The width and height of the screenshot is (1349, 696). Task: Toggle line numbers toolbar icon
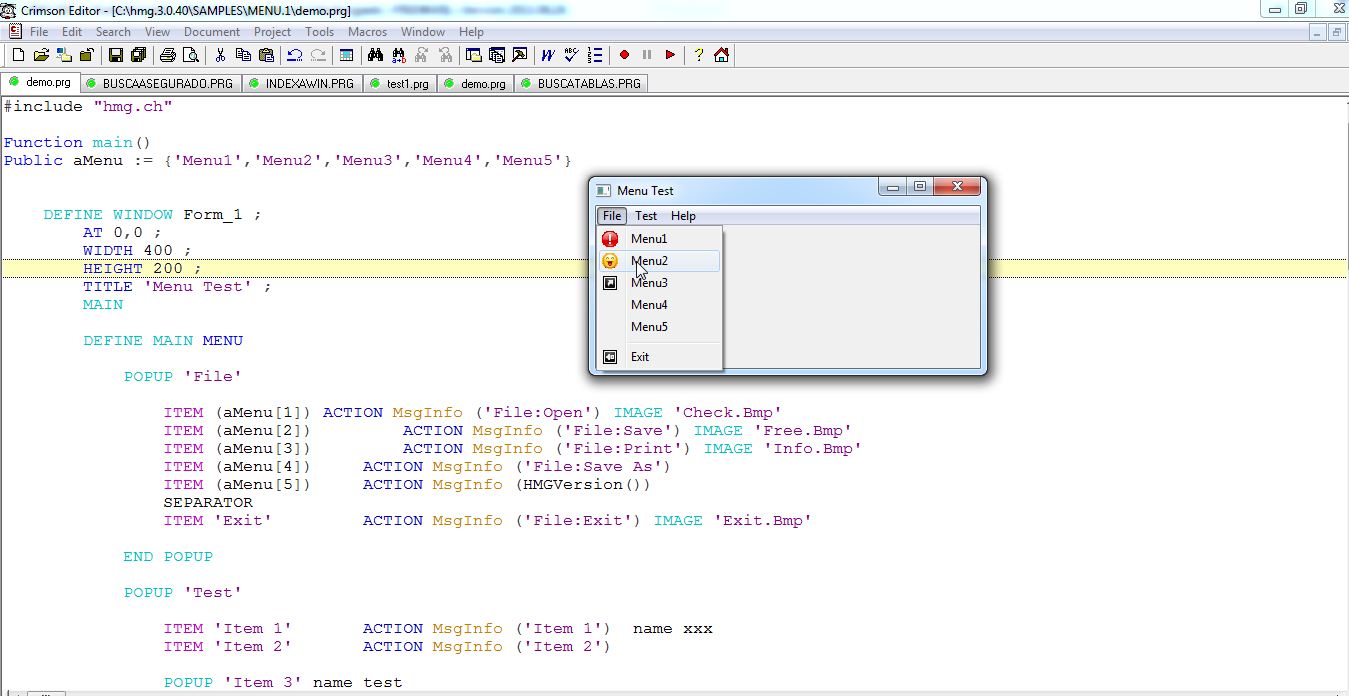[x=595, y=55]
